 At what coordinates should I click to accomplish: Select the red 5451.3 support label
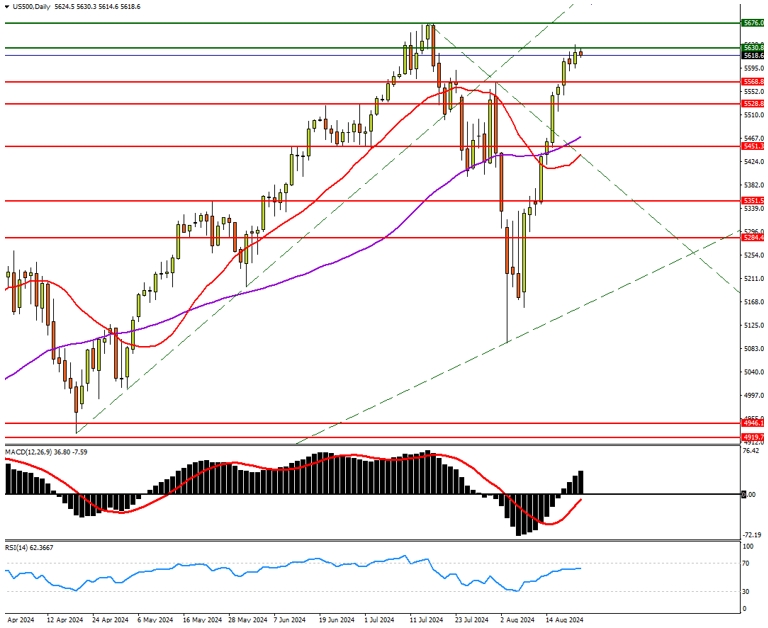(x=753, y=146)
